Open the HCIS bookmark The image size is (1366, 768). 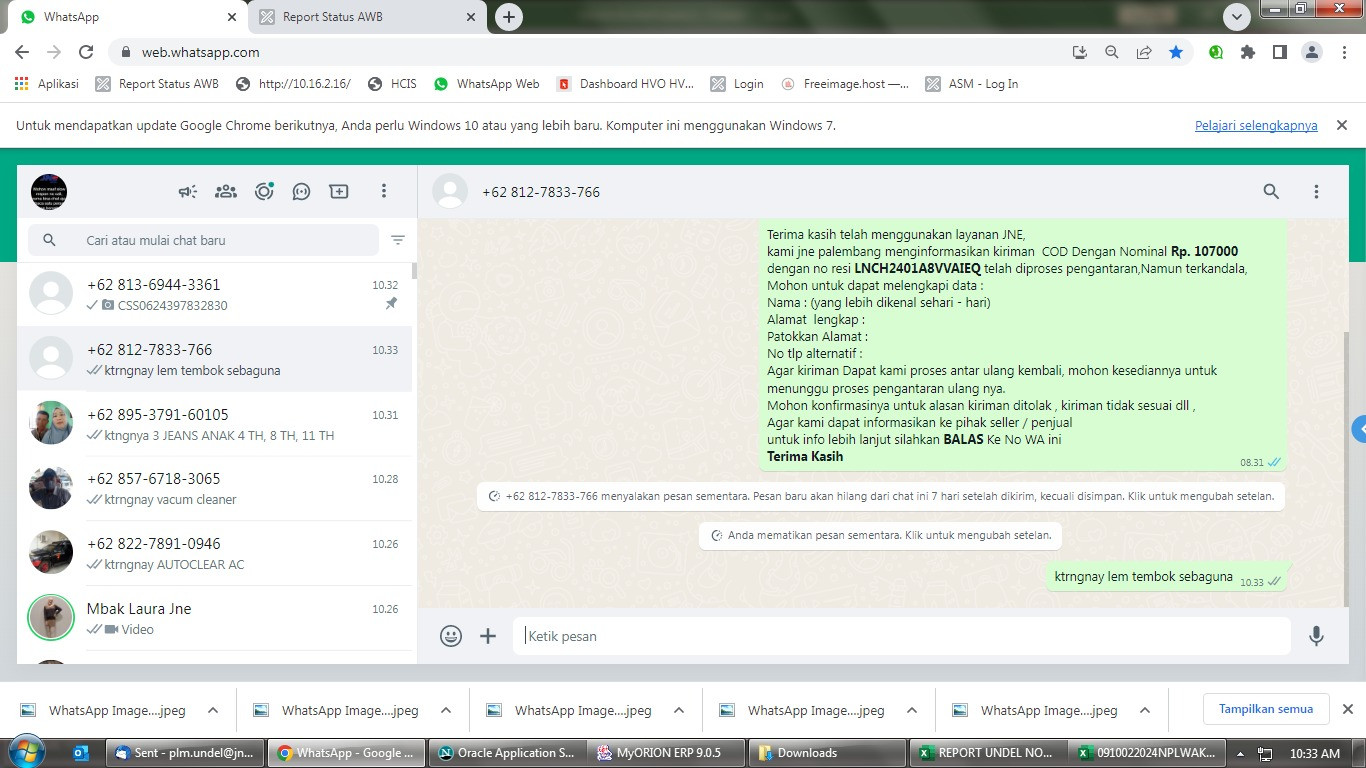(392, 84)
